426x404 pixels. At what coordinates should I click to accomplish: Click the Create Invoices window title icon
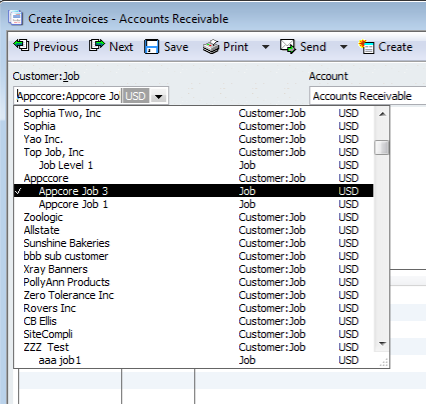(x=16, y=18)
